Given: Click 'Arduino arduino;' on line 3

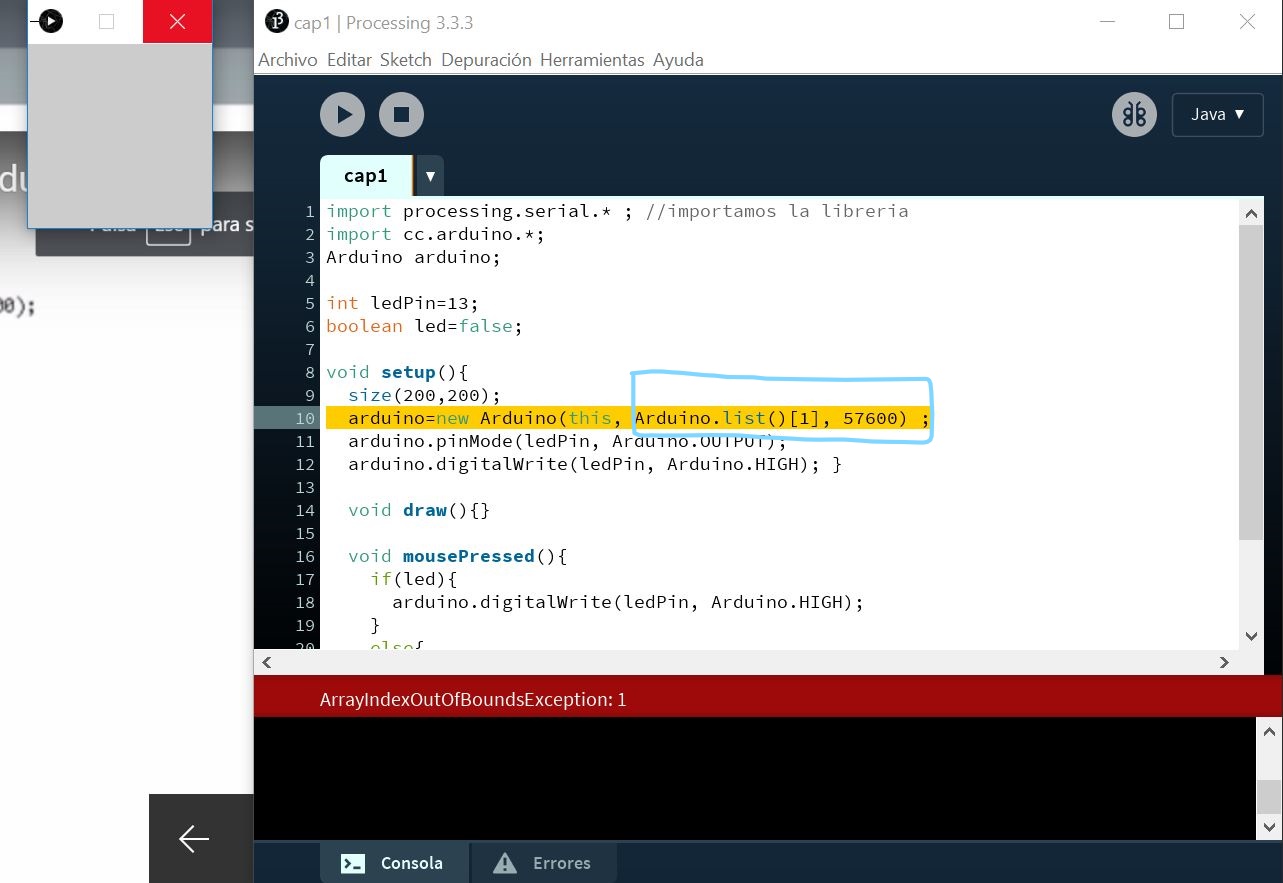Looking at the screenshot, I should pyautogui.click(x=413, y=257).
